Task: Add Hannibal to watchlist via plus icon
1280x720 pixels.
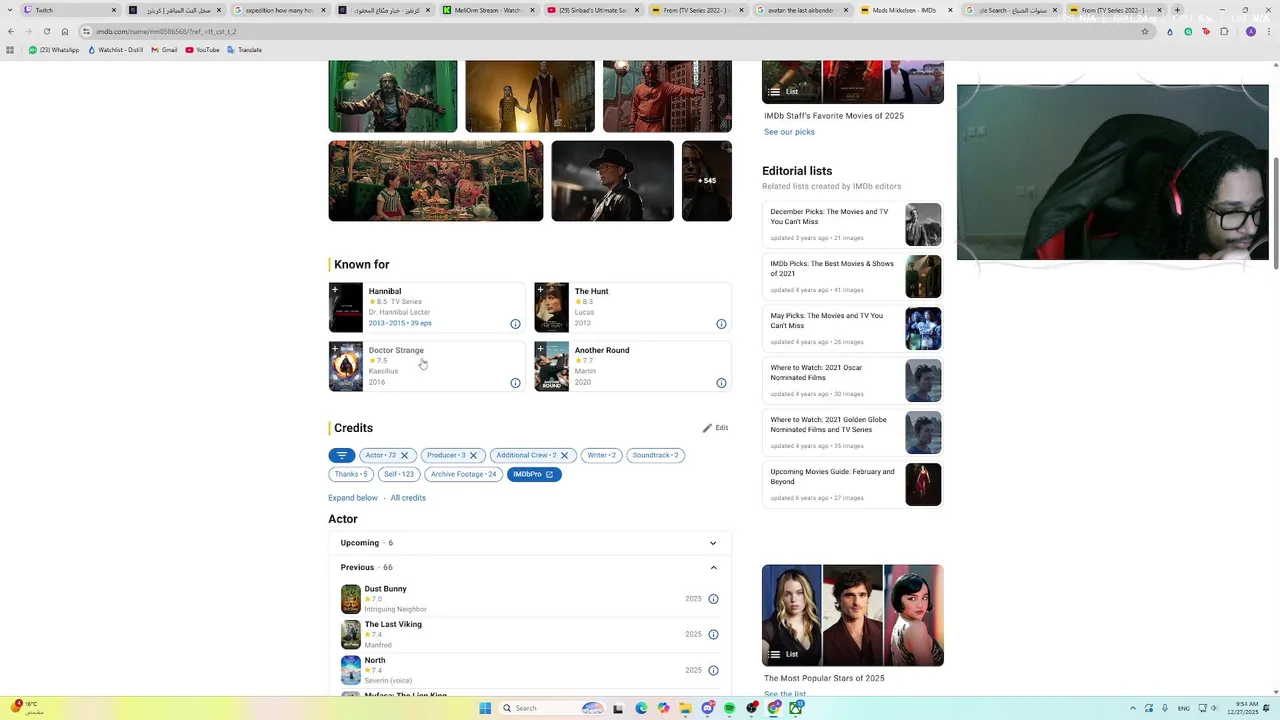Action: (335, 290)
